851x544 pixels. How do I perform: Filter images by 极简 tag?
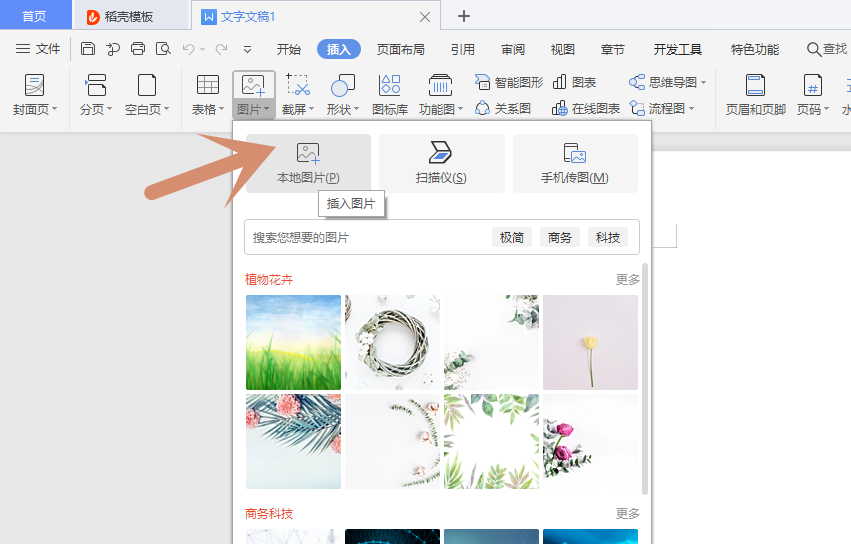pyautogui.click(x=512, y=237)
